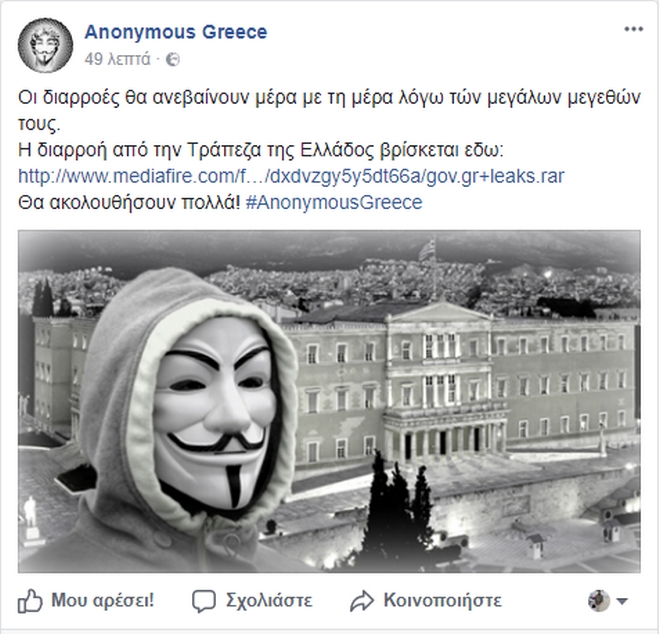Click the Anonymous Greece page name

click(x=176, y=32)
